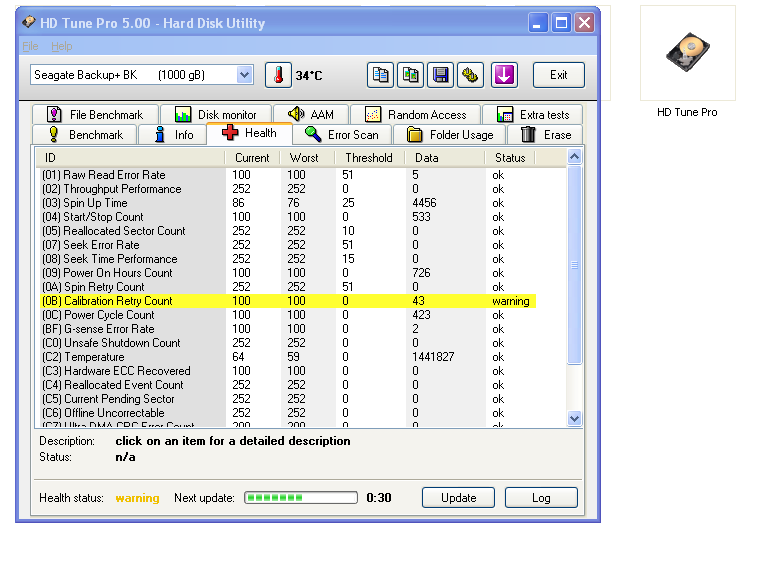Image resolution: width=757 pixels, height=564 pixels.
Task: Select the (0A) Spin Retry Count row
Action: pyautogui.click(x=288, y=287)
